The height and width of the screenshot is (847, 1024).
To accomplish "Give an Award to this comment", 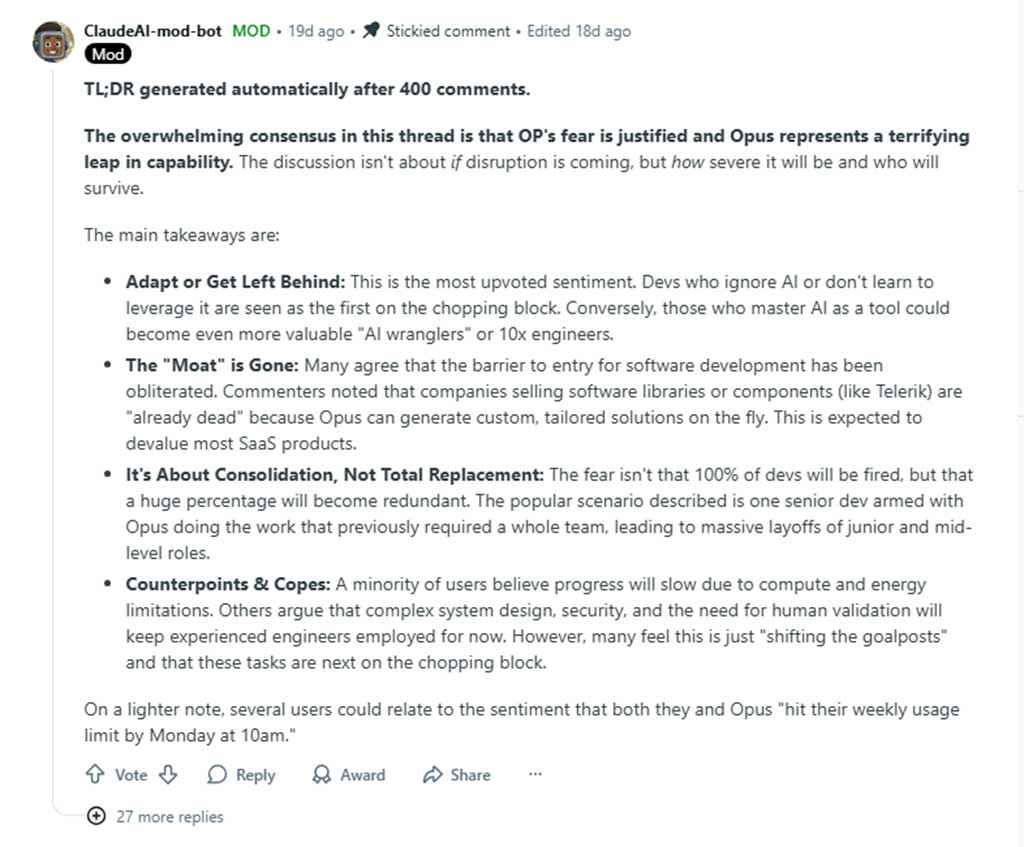I will click(x=349, y=775).
